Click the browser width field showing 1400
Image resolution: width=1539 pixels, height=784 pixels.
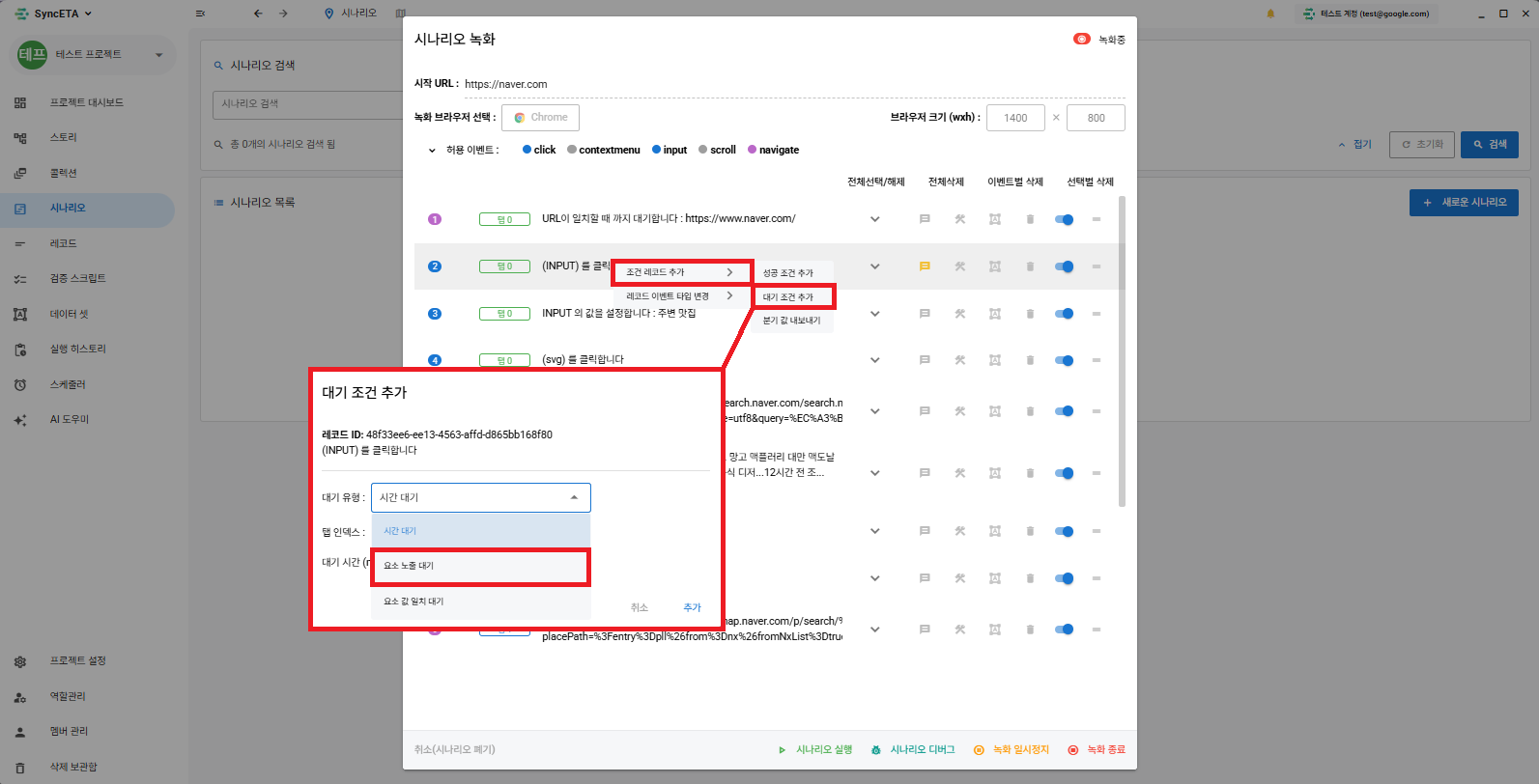1015,118
